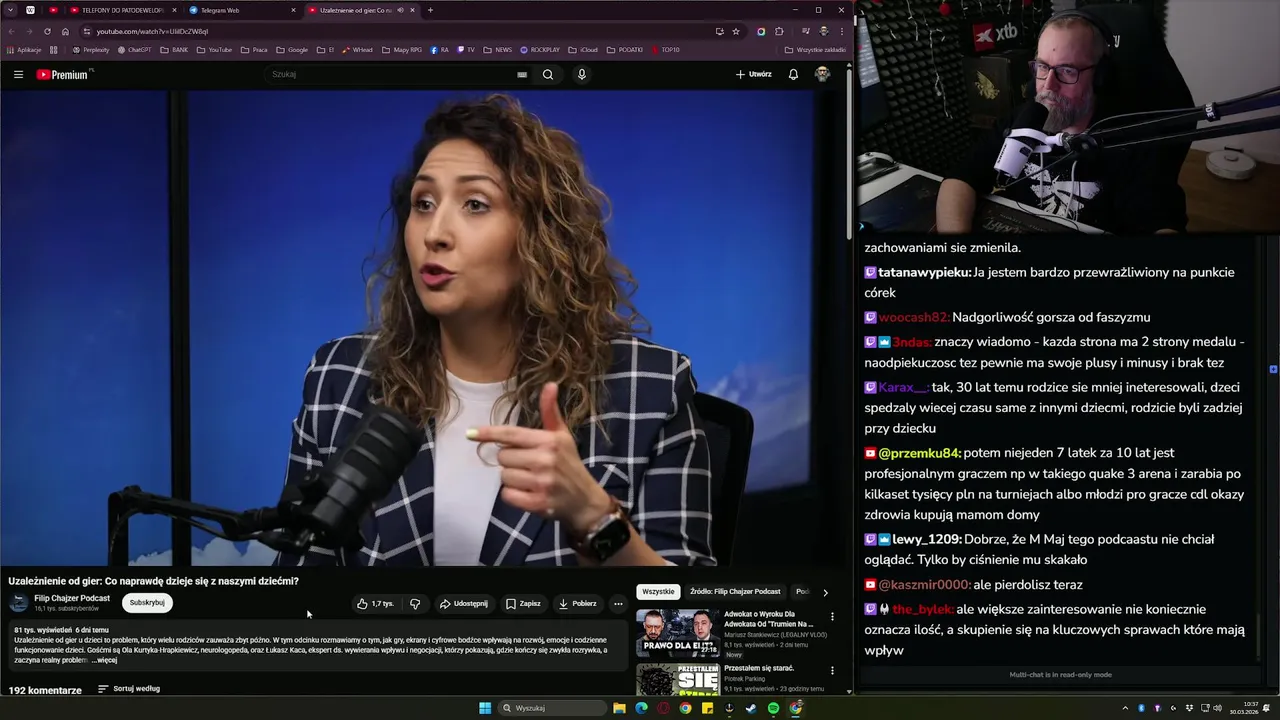The width and height of the screenshot is (1280, 720).
Task: Open Spotify from taskbar
Action: [x=773, y=708]
